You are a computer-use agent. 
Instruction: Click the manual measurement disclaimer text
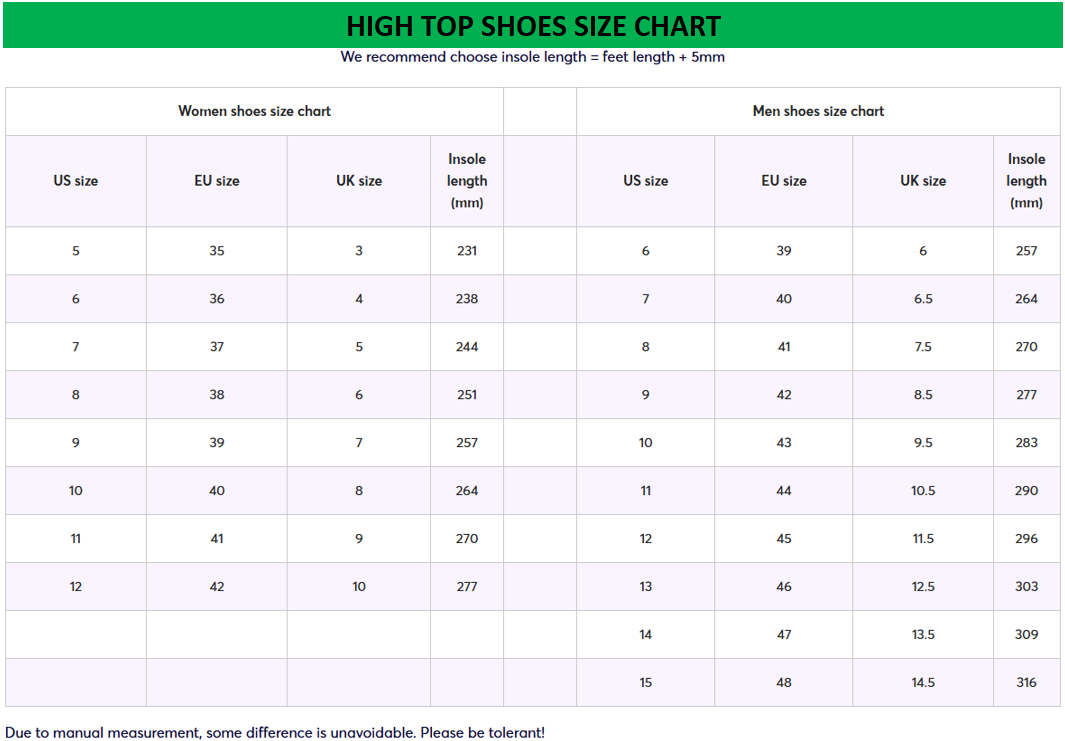275,733
